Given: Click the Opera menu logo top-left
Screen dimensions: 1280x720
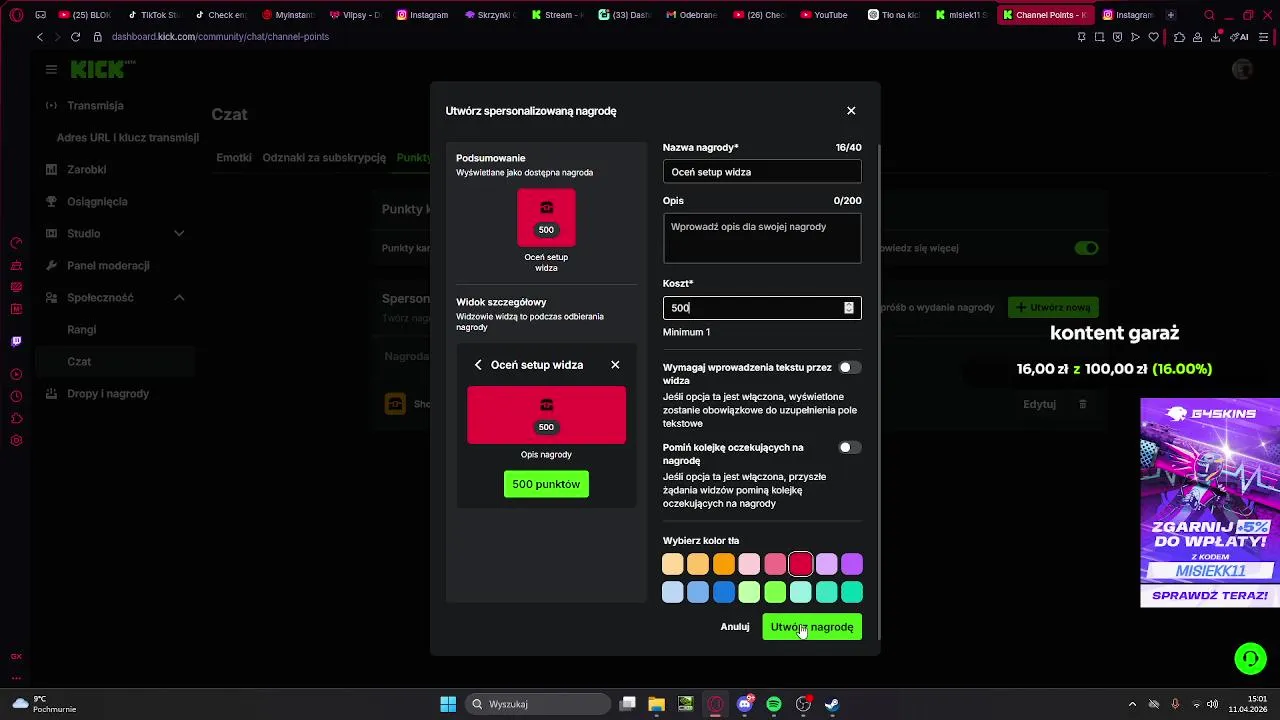Looking at the screenshot, I should pos(16,15).
